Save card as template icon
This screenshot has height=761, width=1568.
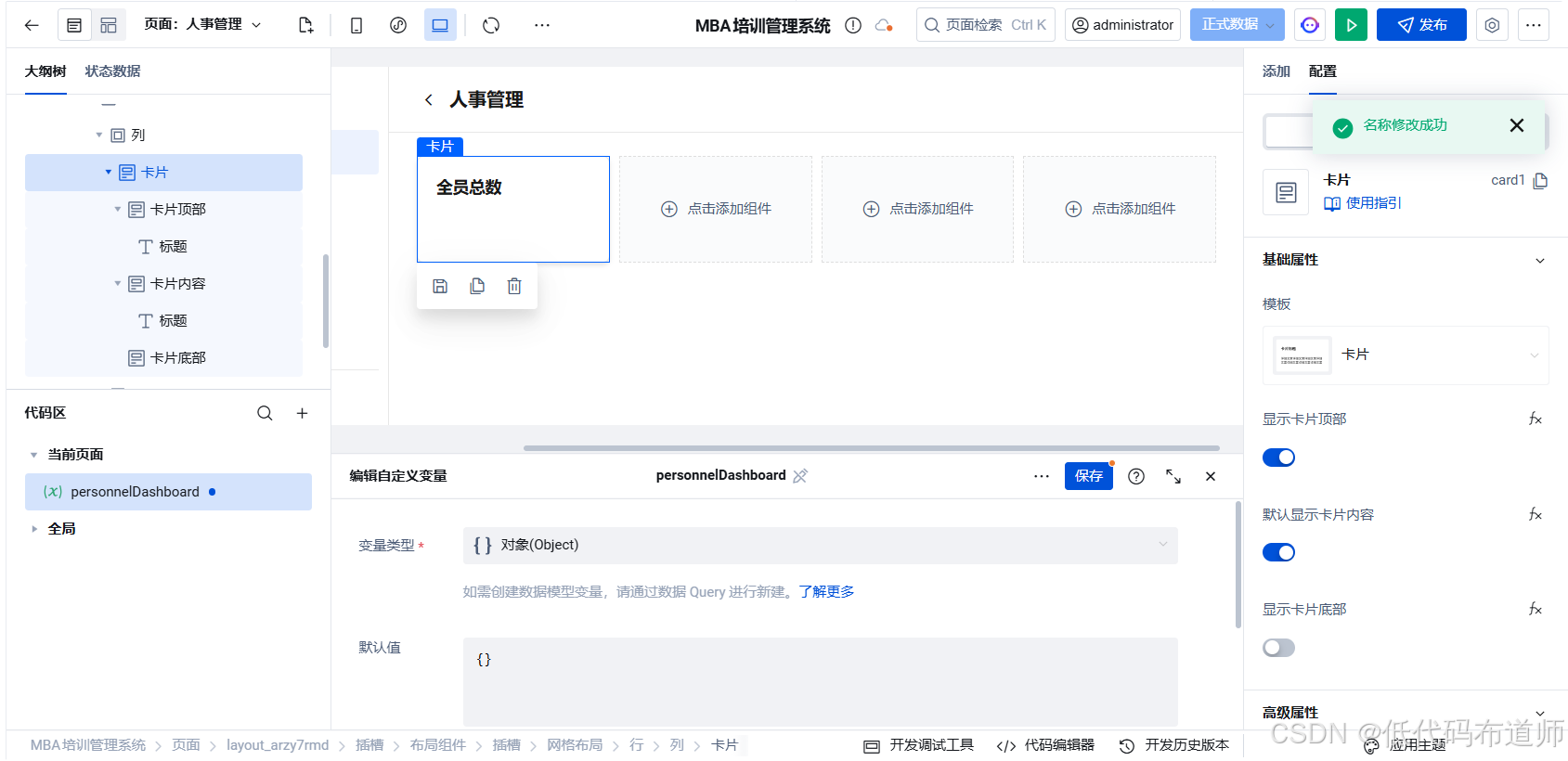pyautogui.click(x=440, y=286)
